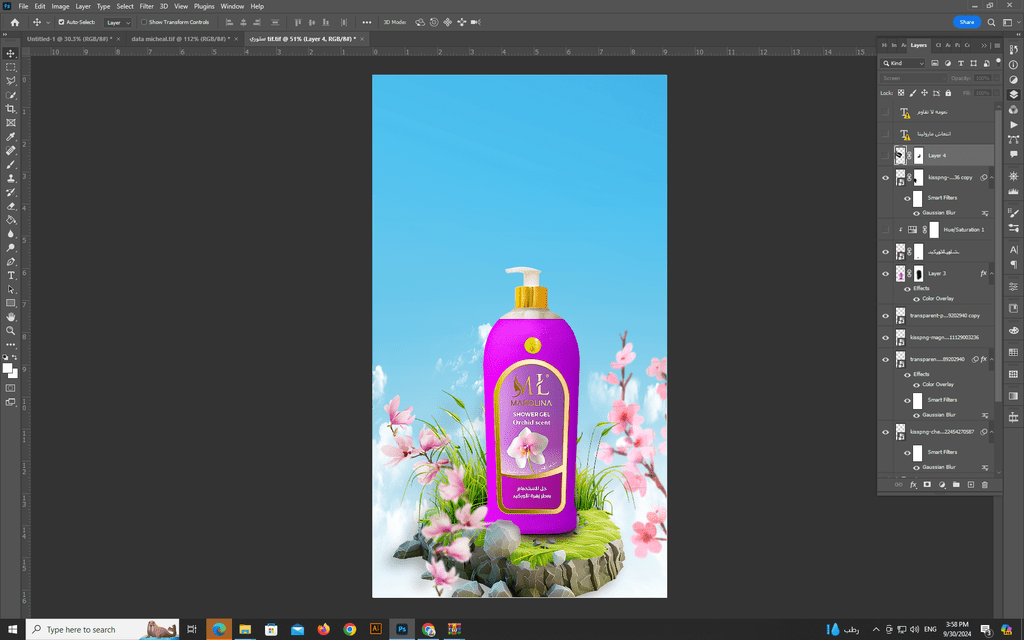Enable Show Transform Controls checkbox

[x=144, y=22]
